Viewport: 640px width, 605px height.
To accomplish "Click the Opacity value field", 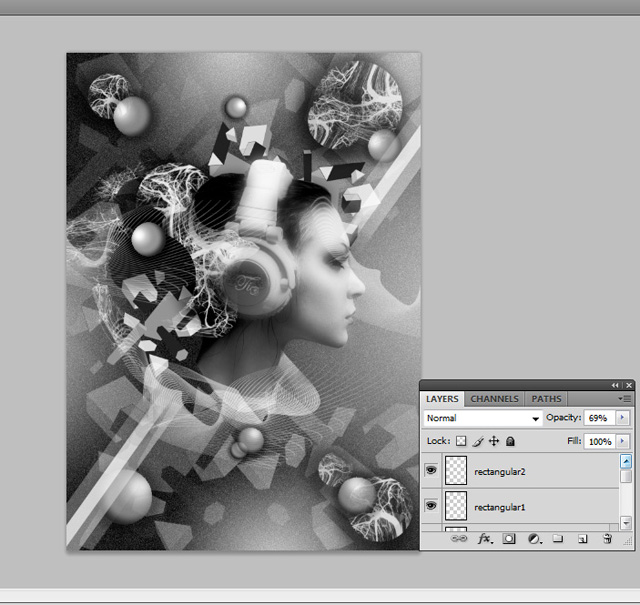I will [x=598, y=418].
